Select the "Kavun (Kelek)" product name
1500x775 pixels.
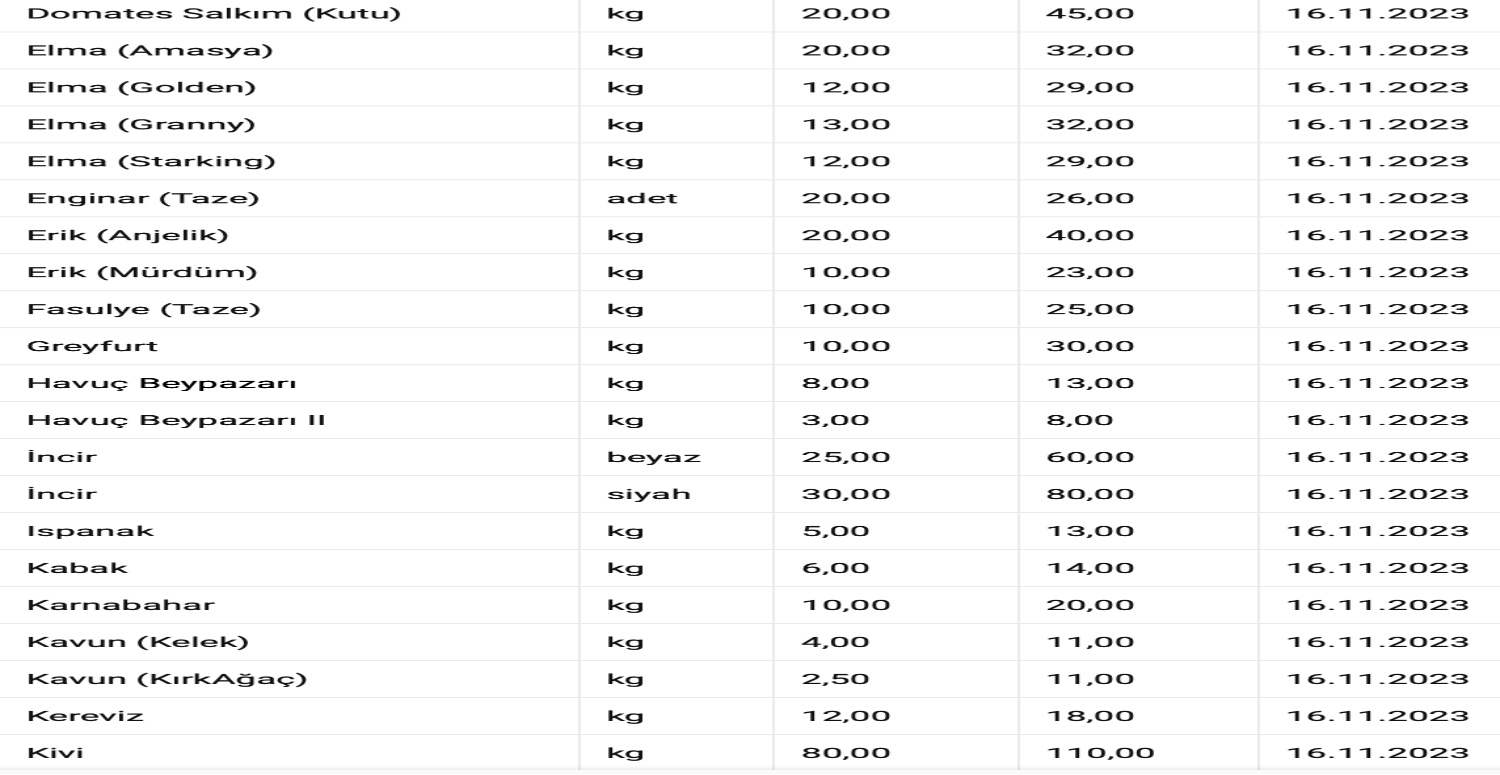(110, 642)
